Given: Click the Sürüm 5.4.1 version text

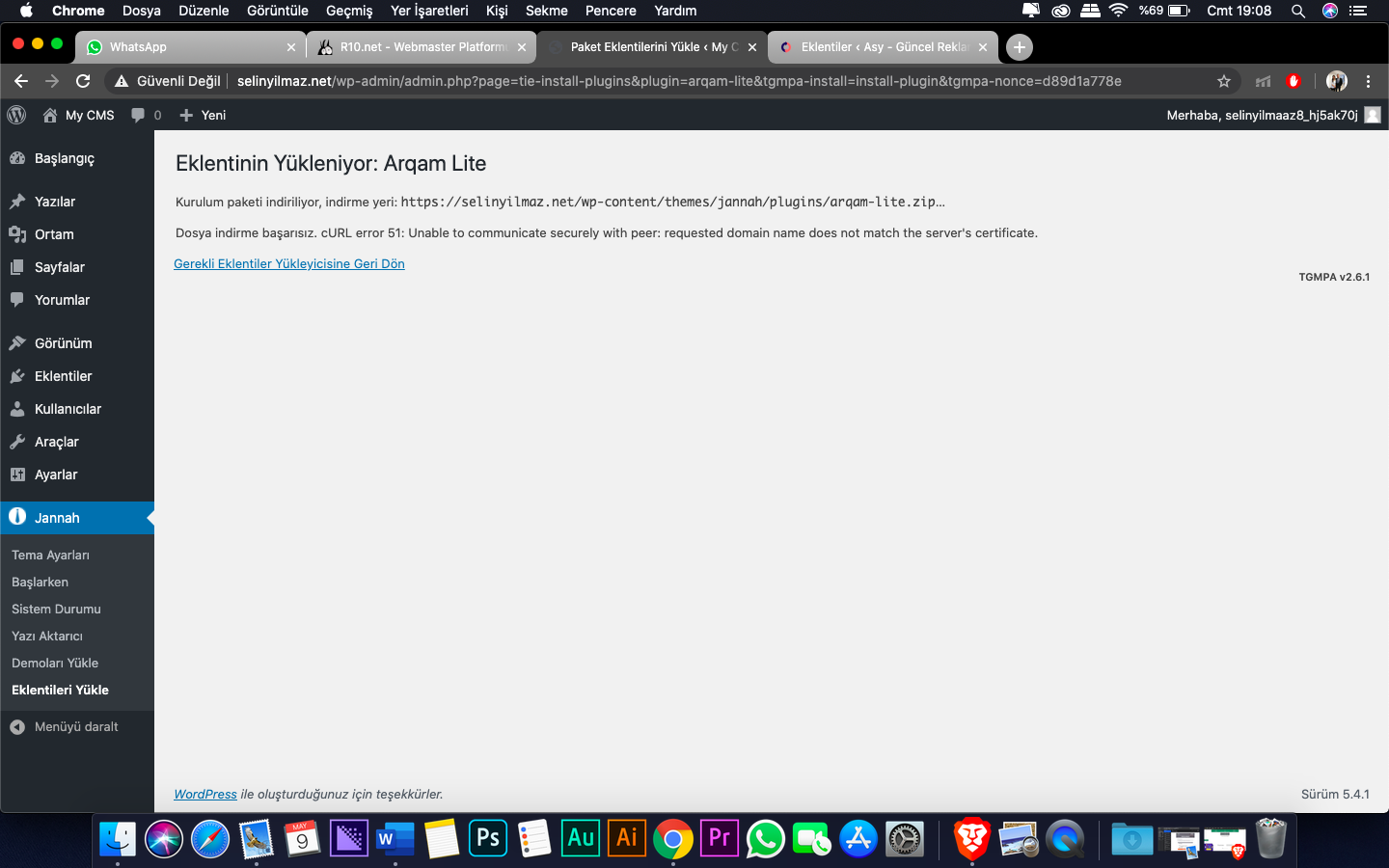Looking at the screenshot, I should pyautogui.click(x=1335, y=794).
